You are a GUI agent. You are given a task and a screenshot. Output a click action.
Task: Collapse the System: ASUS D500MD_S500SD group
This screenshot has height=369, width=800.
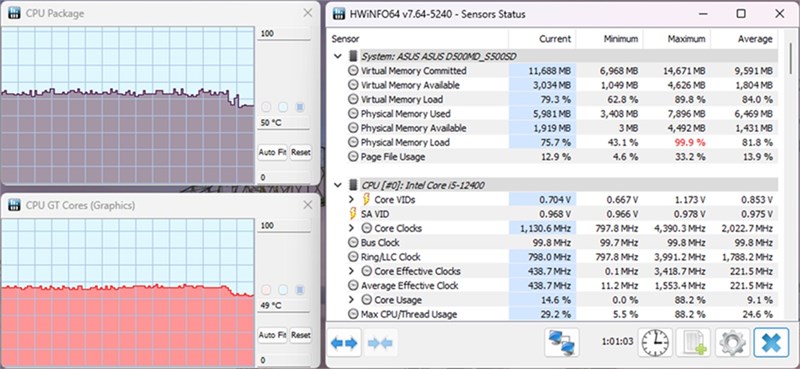tap(338, 56)
